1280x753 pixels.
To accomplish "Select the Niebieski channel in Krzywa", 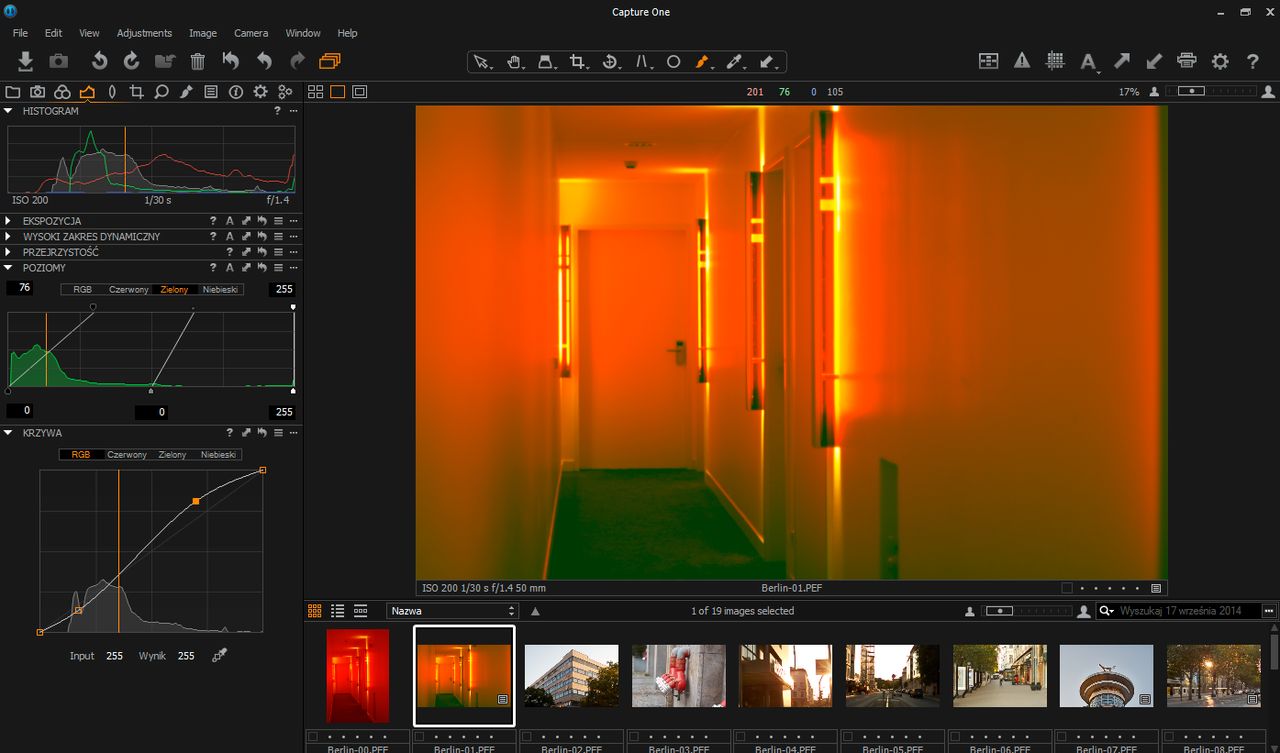I will [x=218, y=454].
